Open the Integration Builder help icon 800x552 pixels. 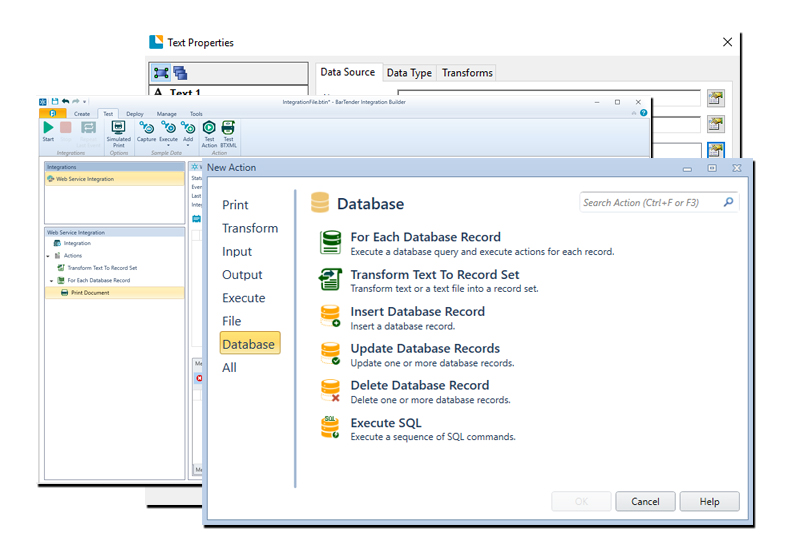pos(643,113)
